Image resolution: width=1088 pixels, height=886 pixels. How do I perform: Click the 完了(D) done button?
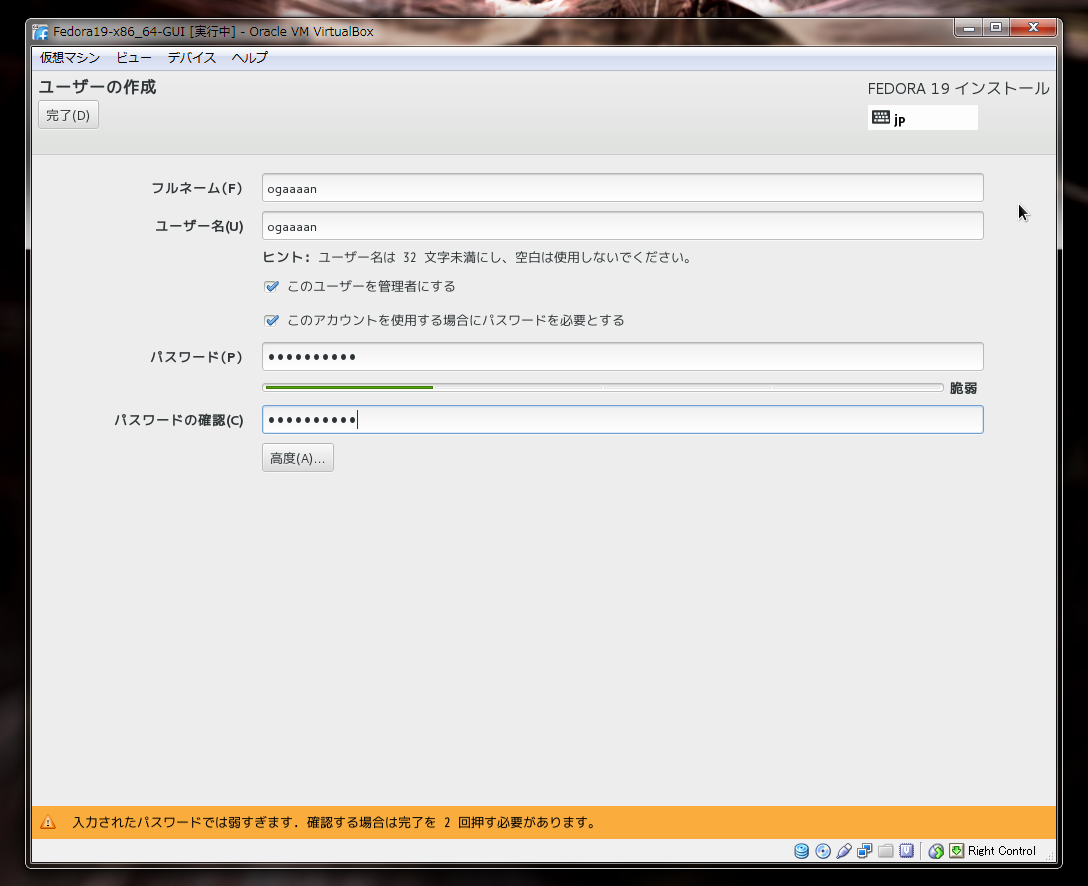click(68, 115)
